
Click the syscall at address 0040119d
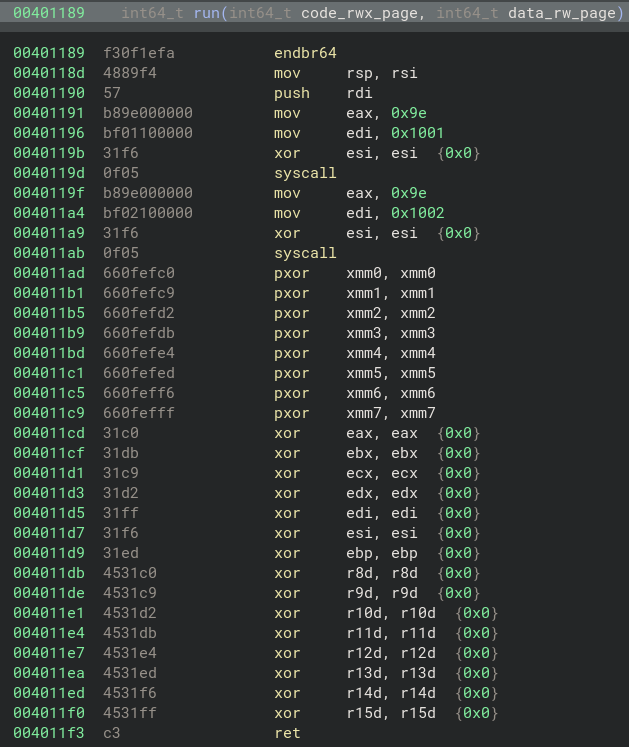pyautogui.click(x=304, y=173)
